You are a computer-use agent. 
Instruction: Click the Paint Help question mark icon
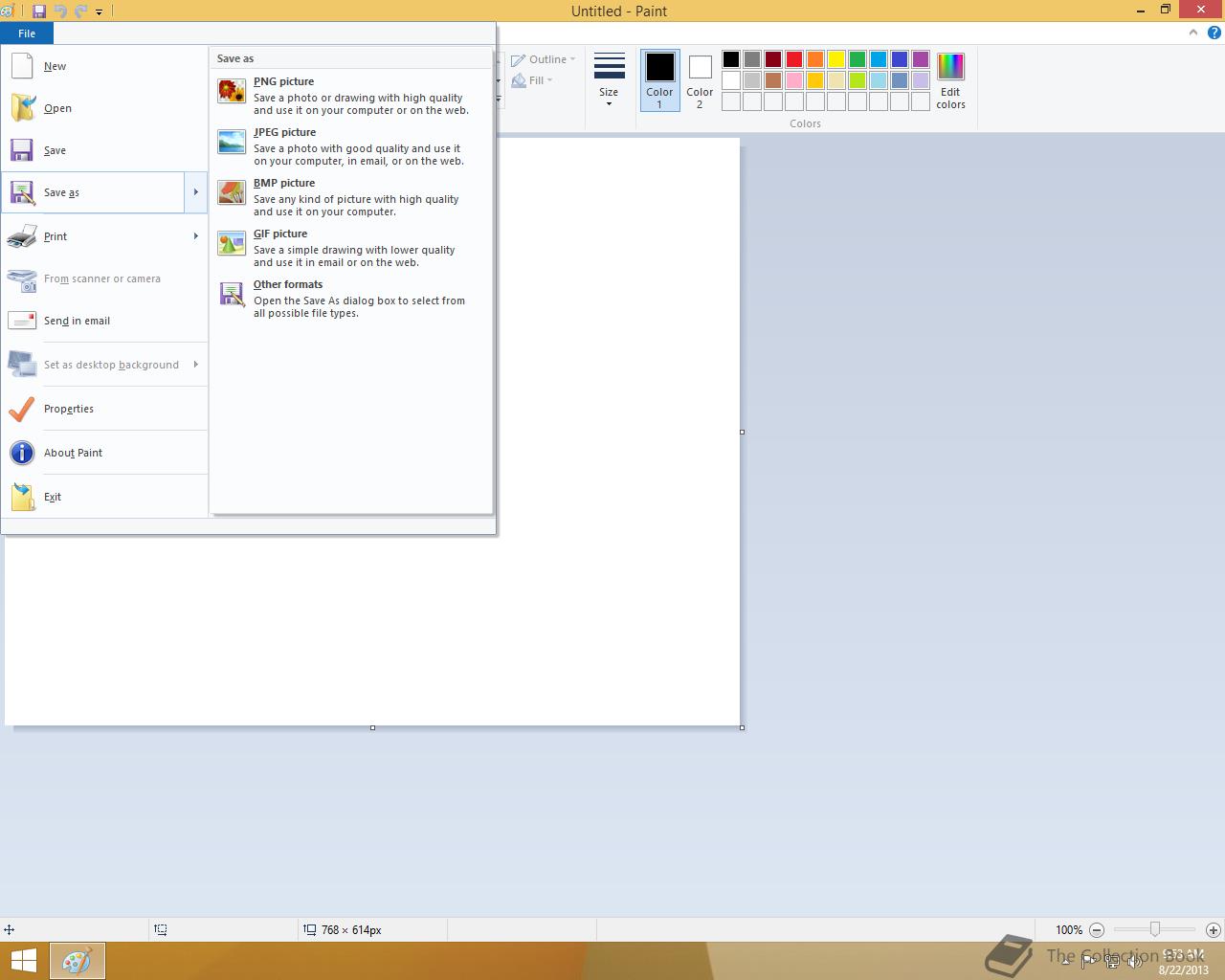(x=1213, y=33)
